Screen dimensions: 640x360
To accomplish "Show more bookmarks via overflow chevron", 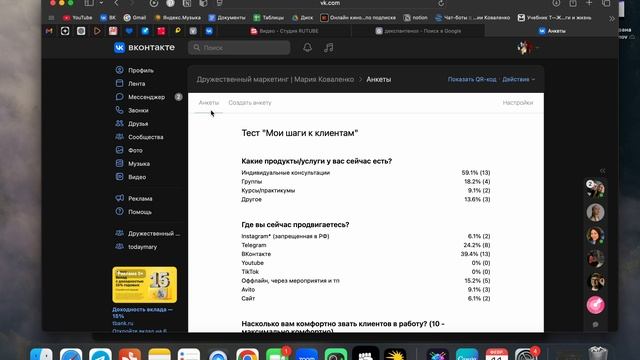I will coord(612,18).
